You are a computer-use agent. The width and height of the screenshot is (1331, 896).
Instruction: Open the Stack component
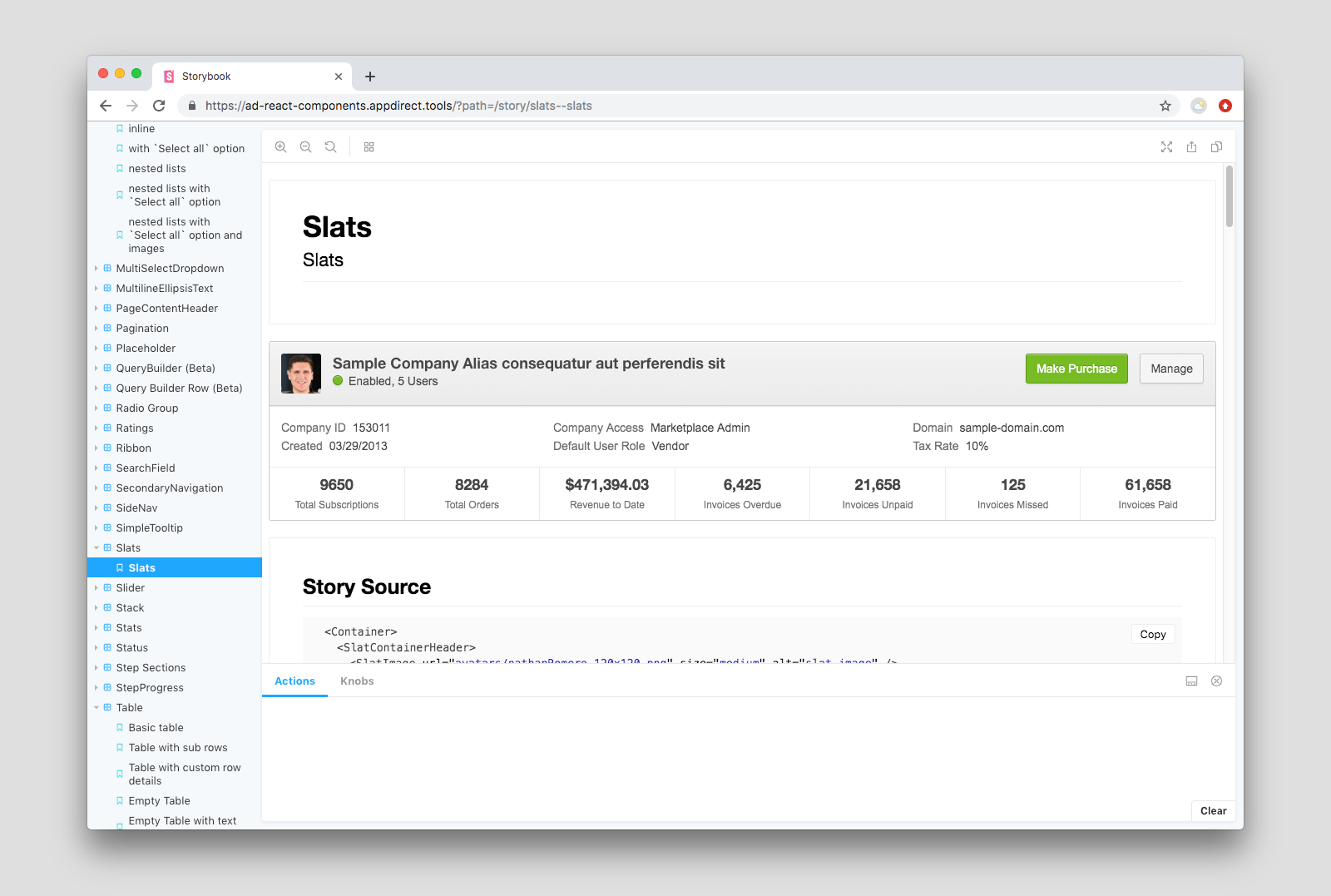pyautogui.click(x=131, y=607)
